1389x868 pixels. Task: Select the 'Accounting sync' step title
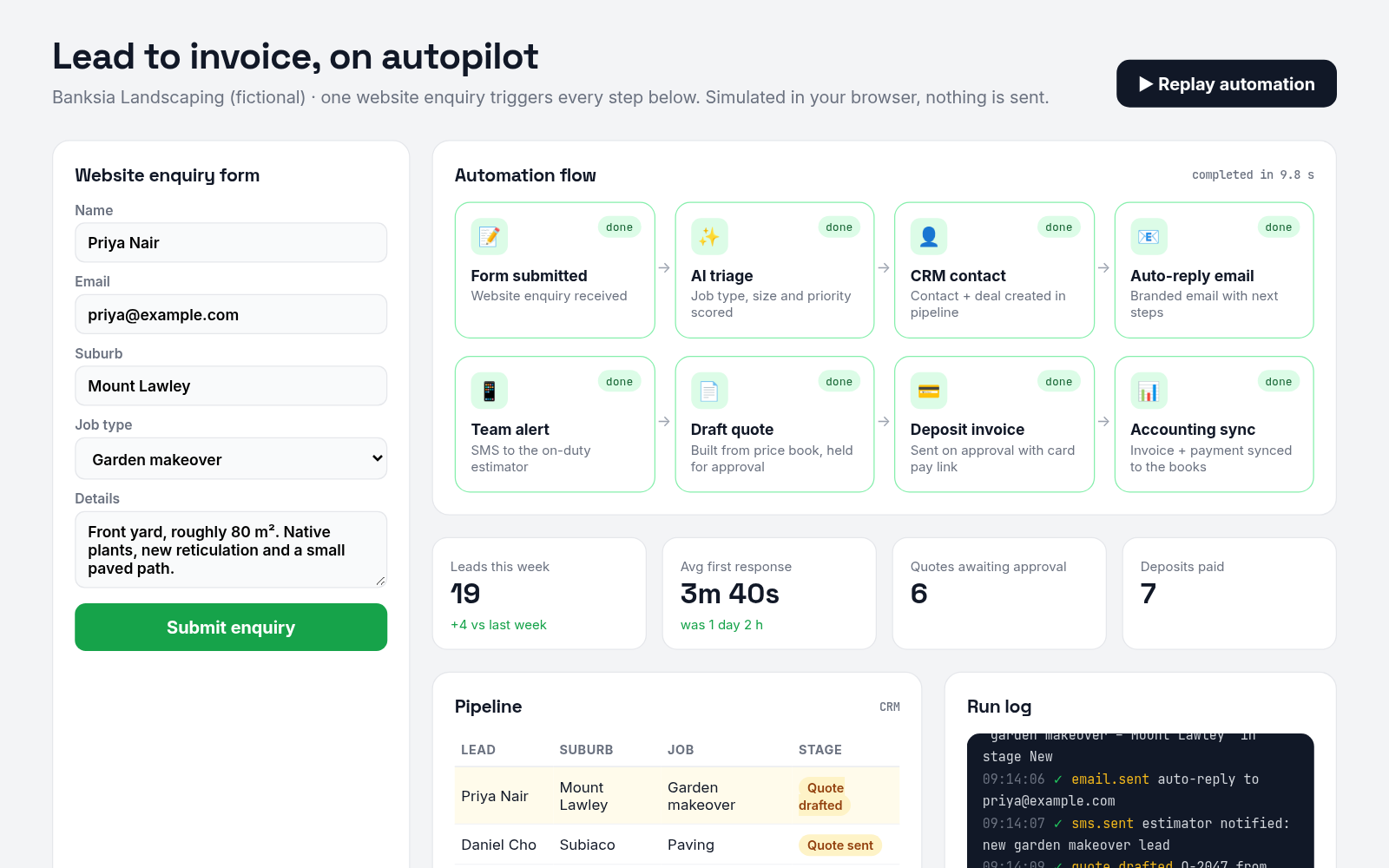point(1193,430)
